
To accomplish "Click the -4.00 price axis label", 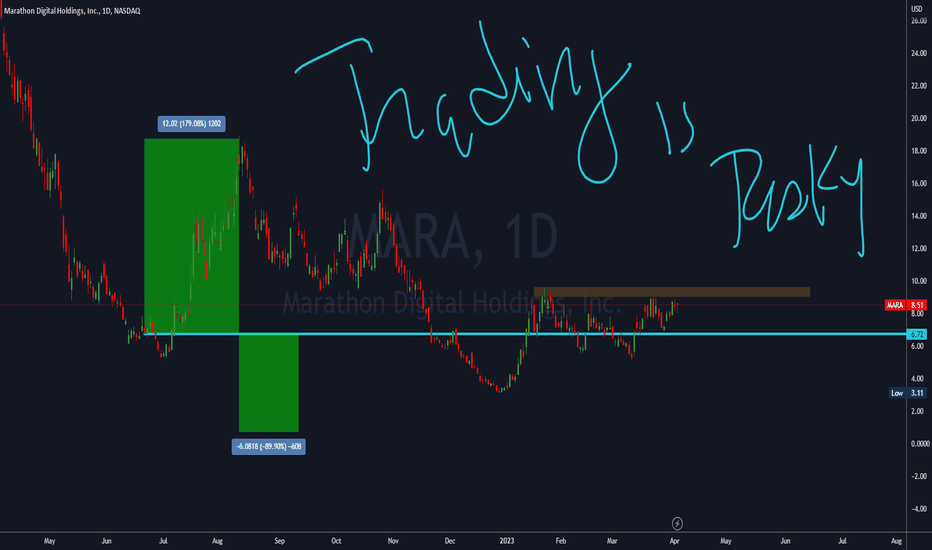I will (x=918, y=509).
